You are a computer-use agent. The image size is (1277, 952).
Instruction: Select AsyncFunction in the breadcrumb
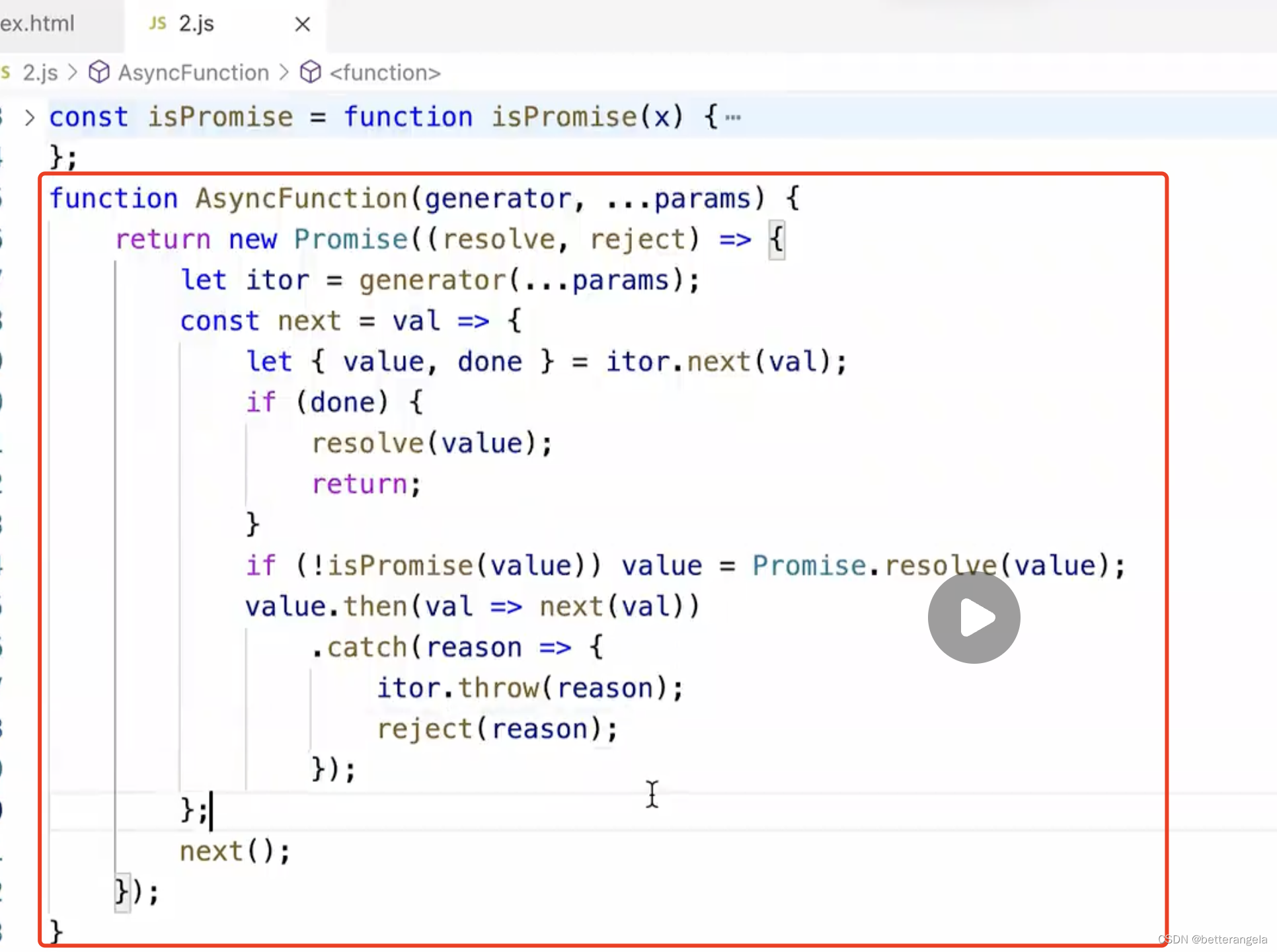[193, 73]
